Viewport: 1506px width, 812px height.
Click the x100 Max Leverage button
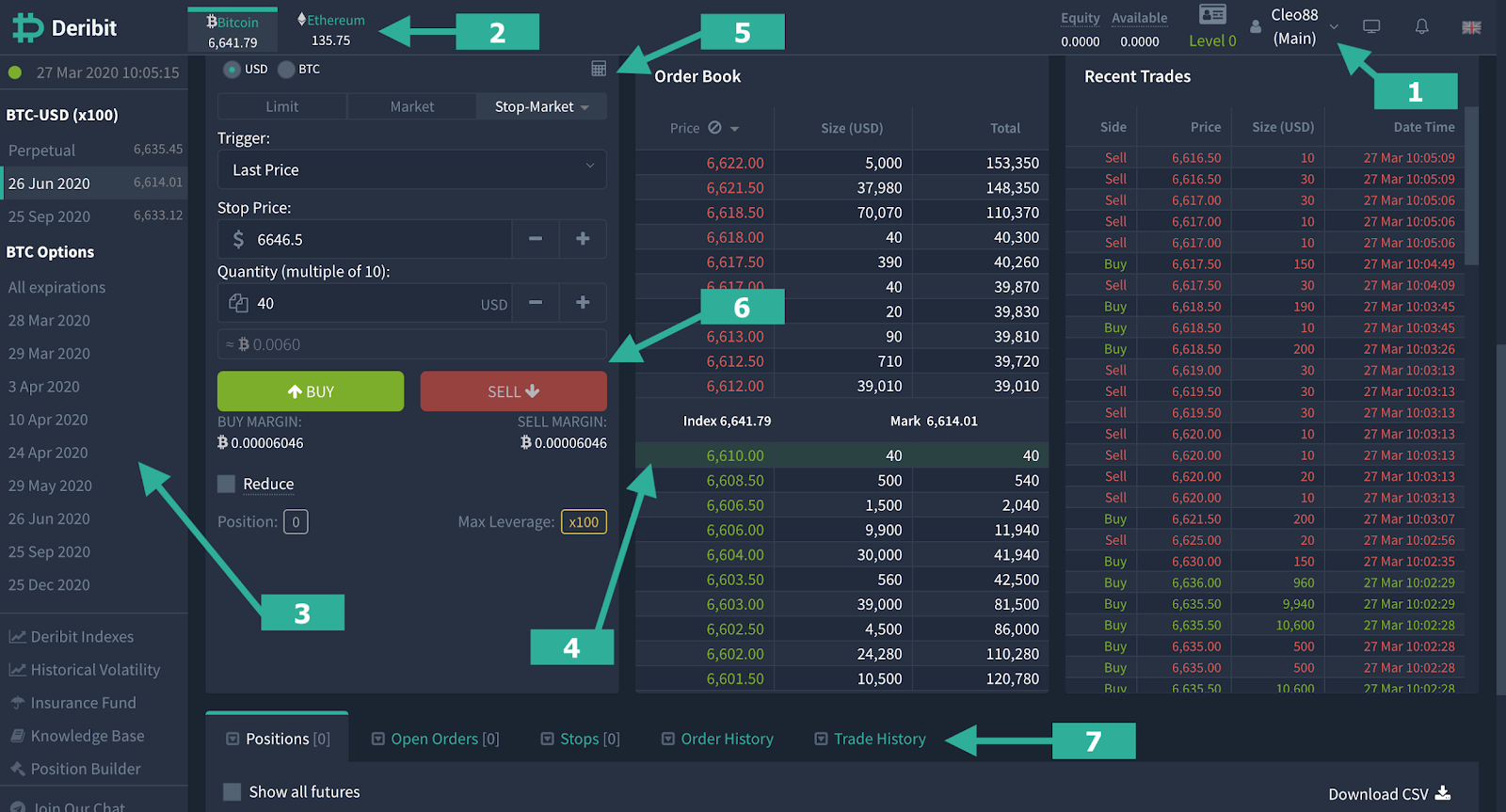584,521
